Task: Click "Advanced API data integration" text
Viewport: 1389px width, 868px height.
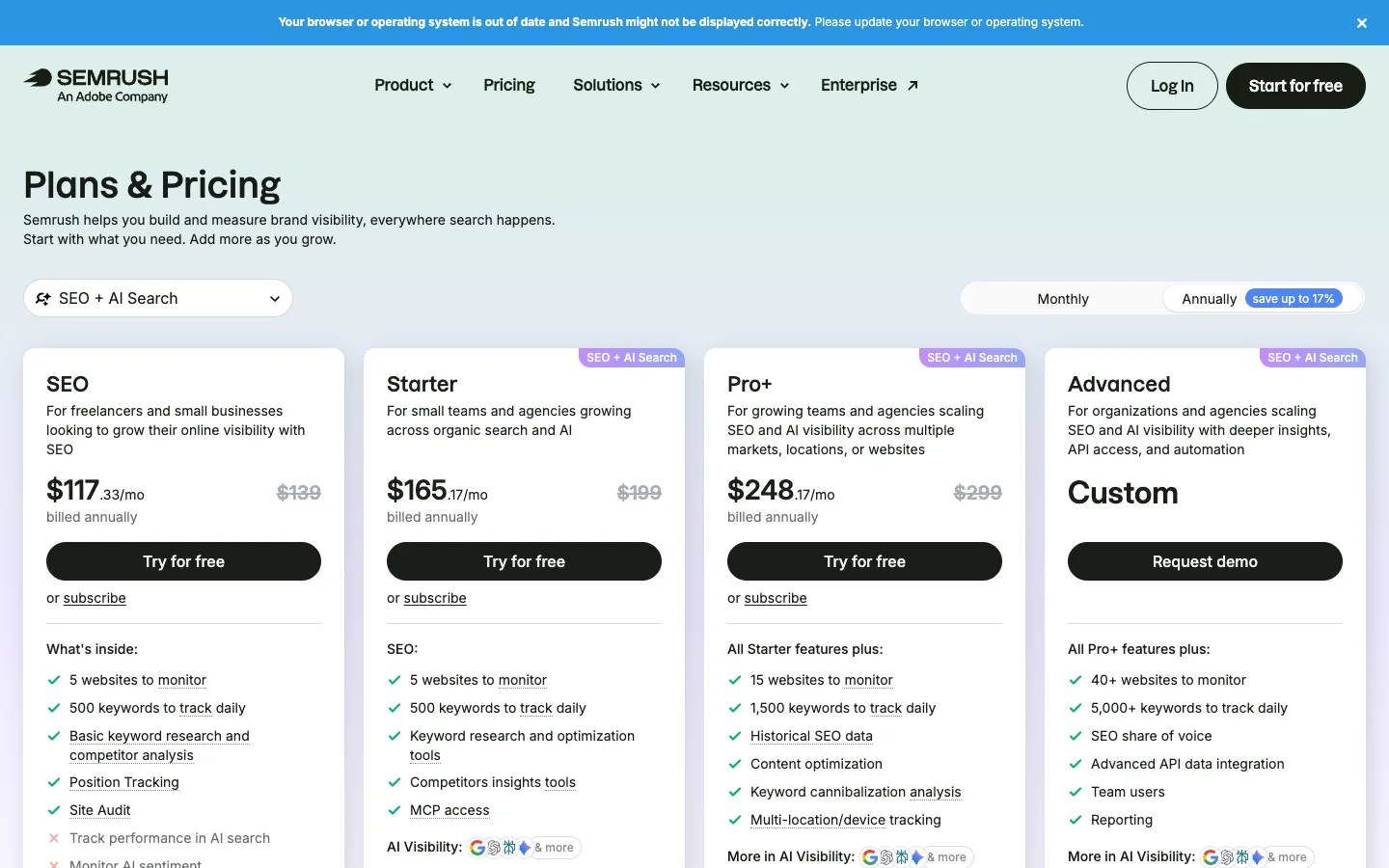Action: click(1187, 764)
